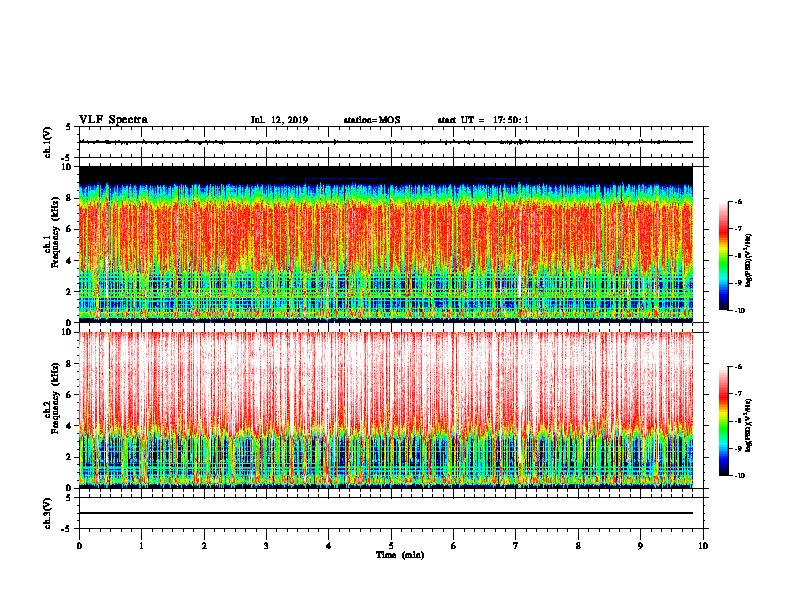
Task: Click the lower color bar's log(PSD) label
Action: click(749, 425)
